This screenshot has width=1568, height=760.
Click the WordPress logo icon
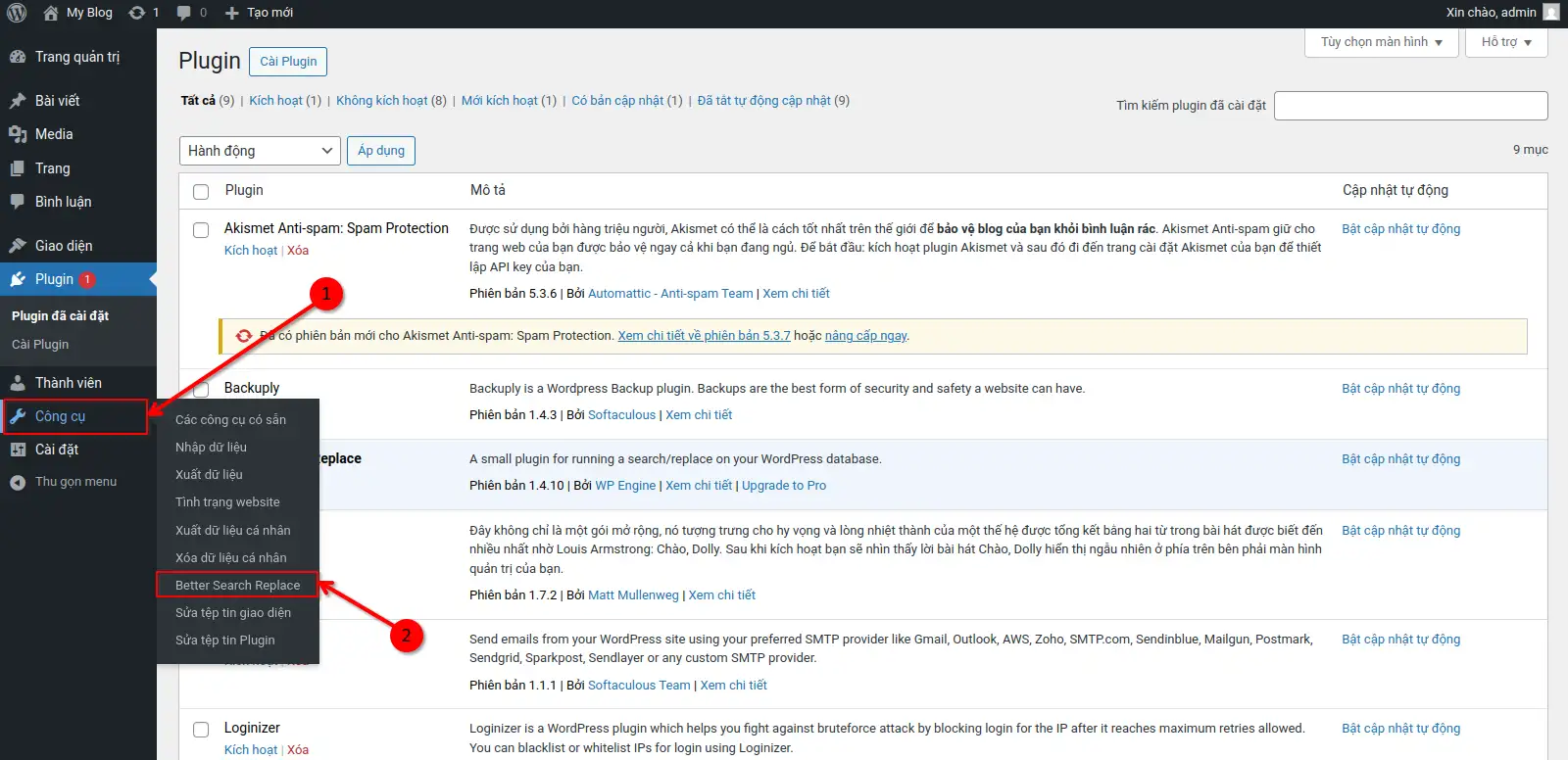coord(17,13)
